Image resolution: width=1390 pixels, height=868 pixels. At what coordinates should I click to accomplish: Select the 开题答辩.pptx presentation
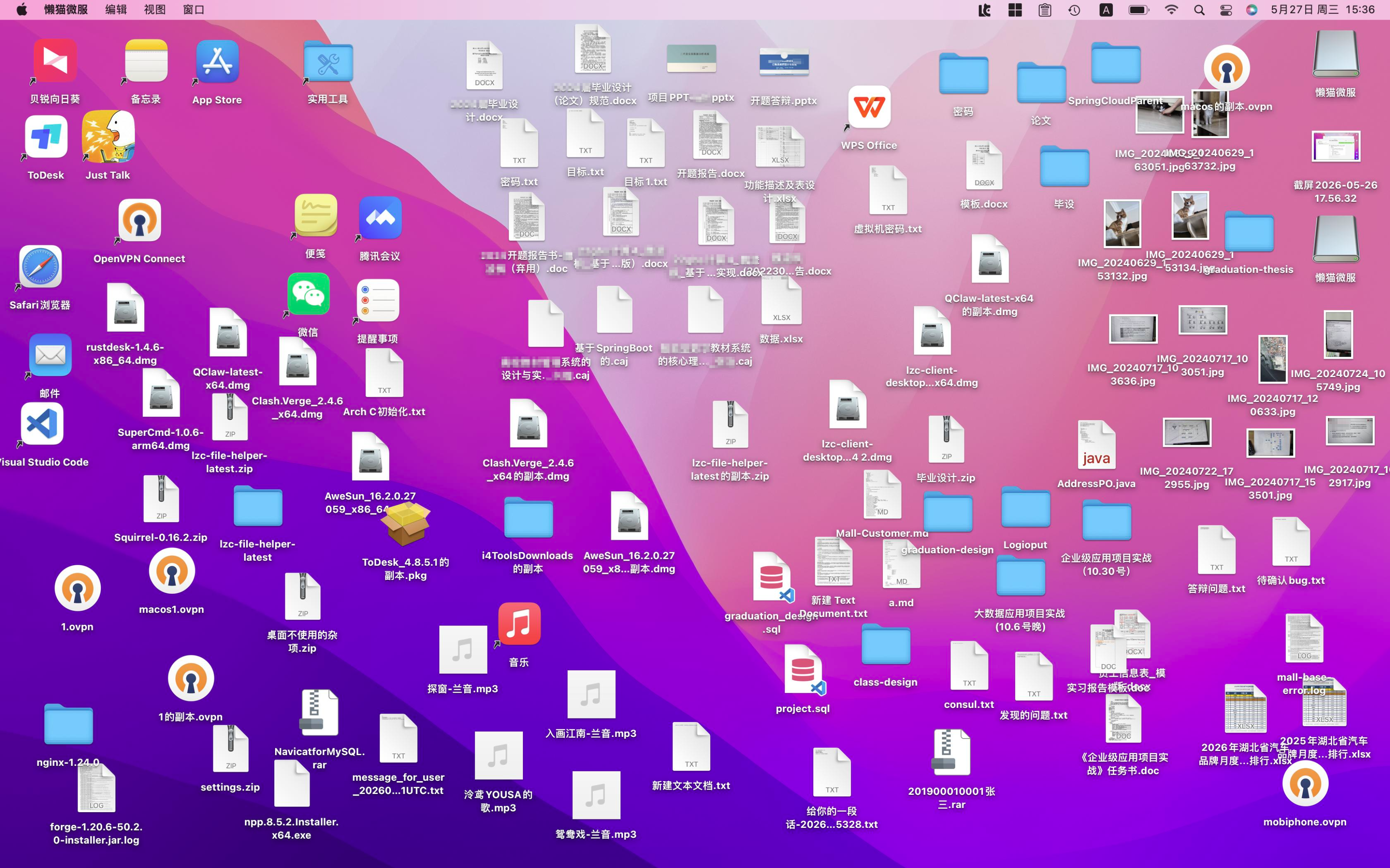[x=784, y=63]
